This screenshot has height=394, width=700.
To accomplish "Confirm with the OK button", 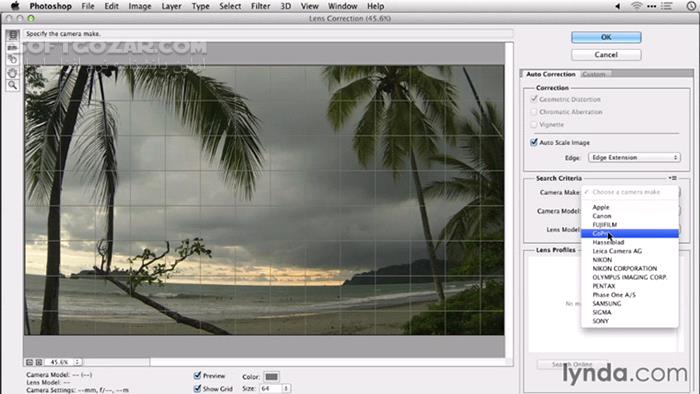I will pos(606,37).
